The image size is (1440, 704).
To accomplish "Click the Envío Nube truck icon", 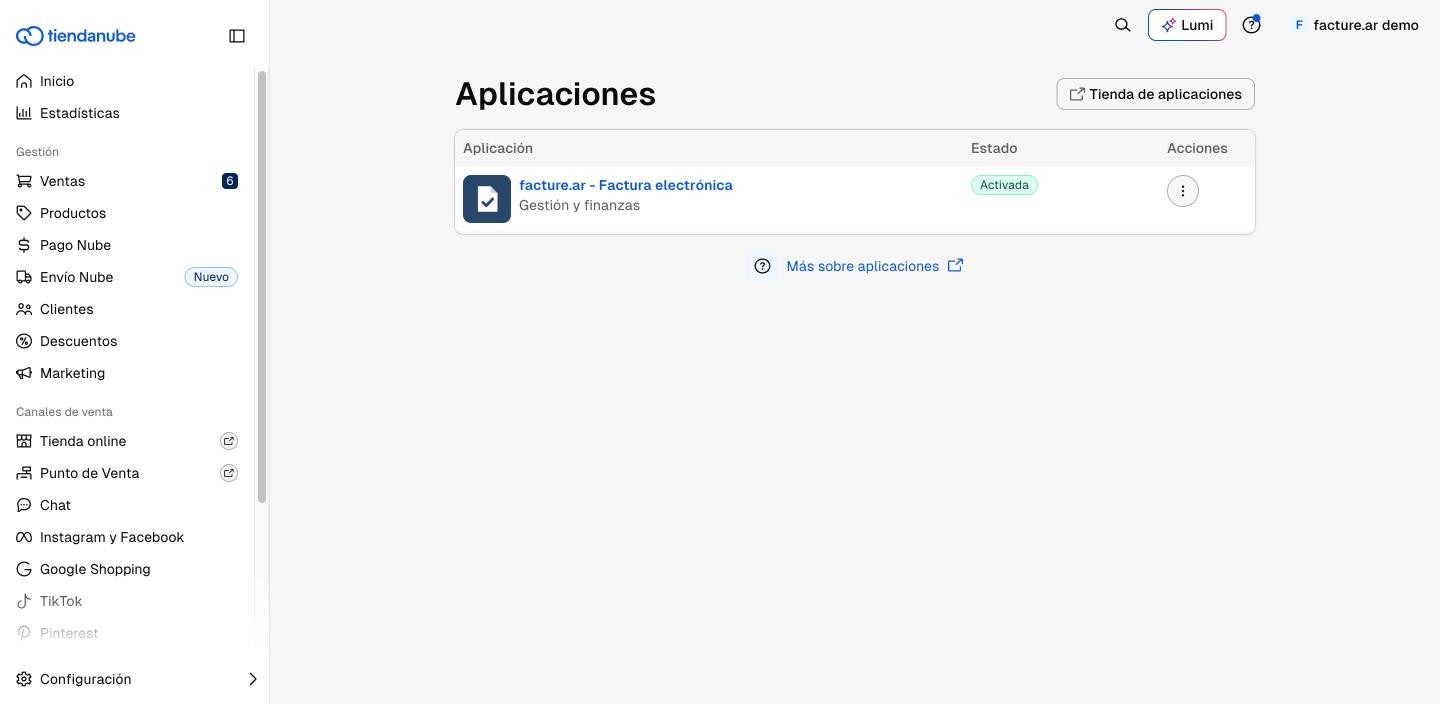I will 24,277.
